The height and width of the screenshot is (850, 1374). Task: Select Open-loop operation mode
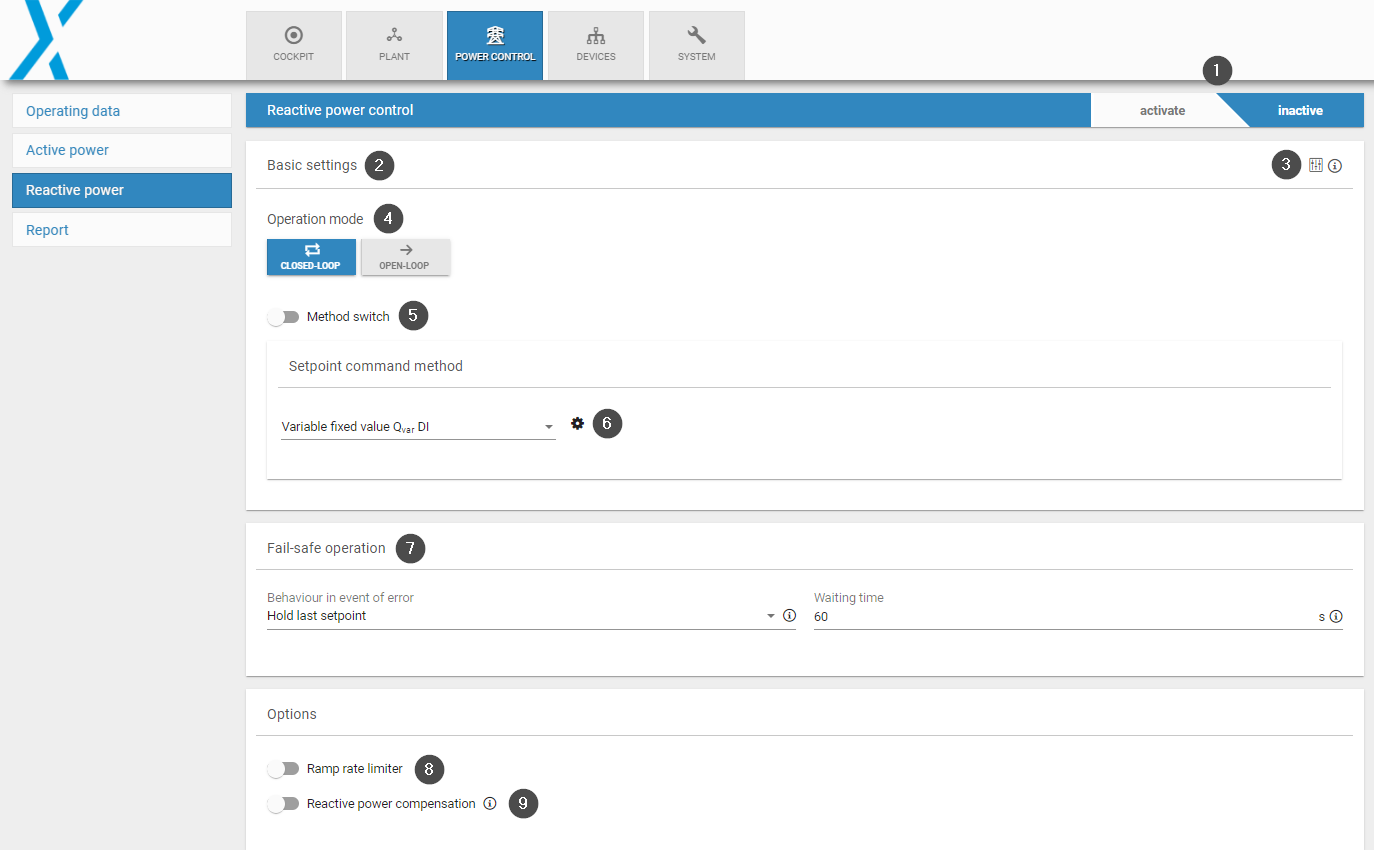coord(405,257)
